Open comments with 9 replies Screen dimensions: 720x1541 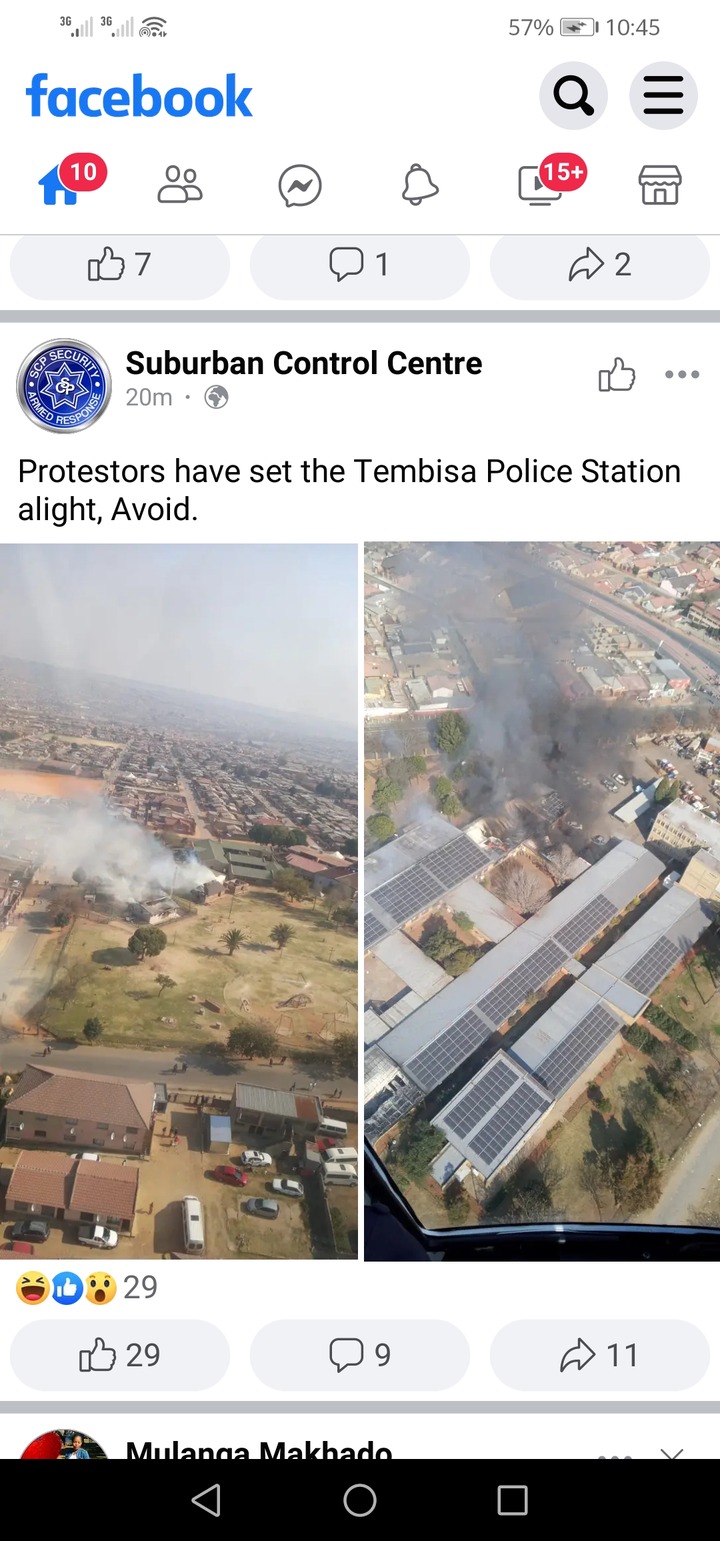pos(360,1355)
